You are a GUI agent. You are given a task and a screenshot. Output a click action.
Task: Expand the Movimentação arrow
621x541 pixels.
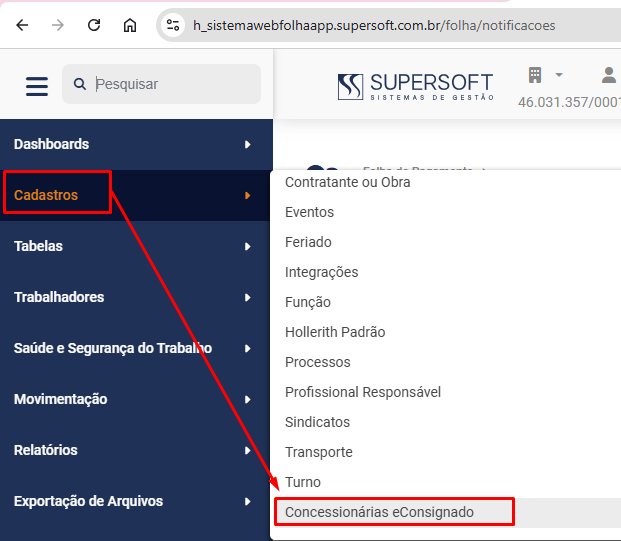248,399
